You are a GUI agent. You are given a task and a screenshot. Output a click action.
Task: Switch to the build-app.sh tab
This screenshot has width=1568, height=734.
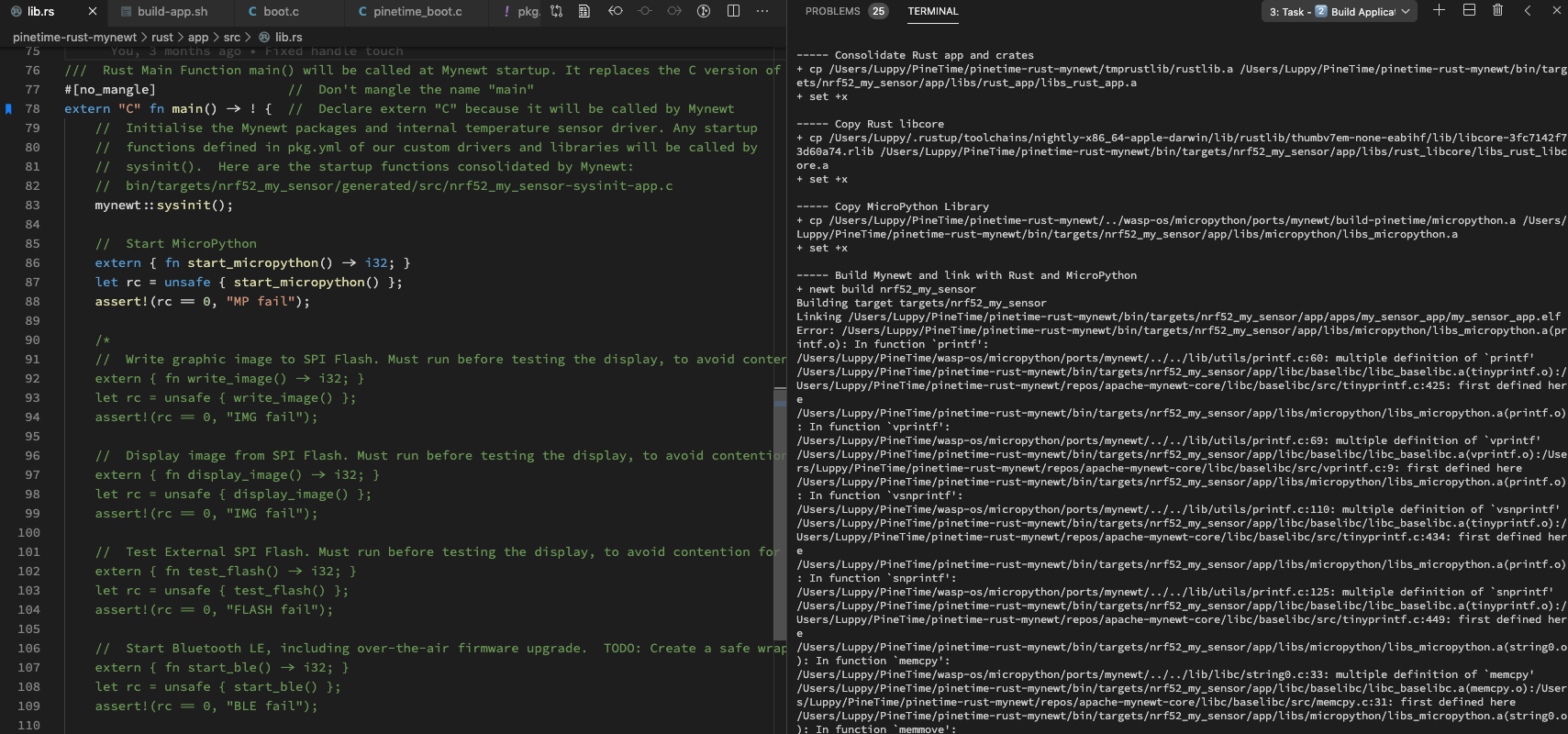[172, 12]
